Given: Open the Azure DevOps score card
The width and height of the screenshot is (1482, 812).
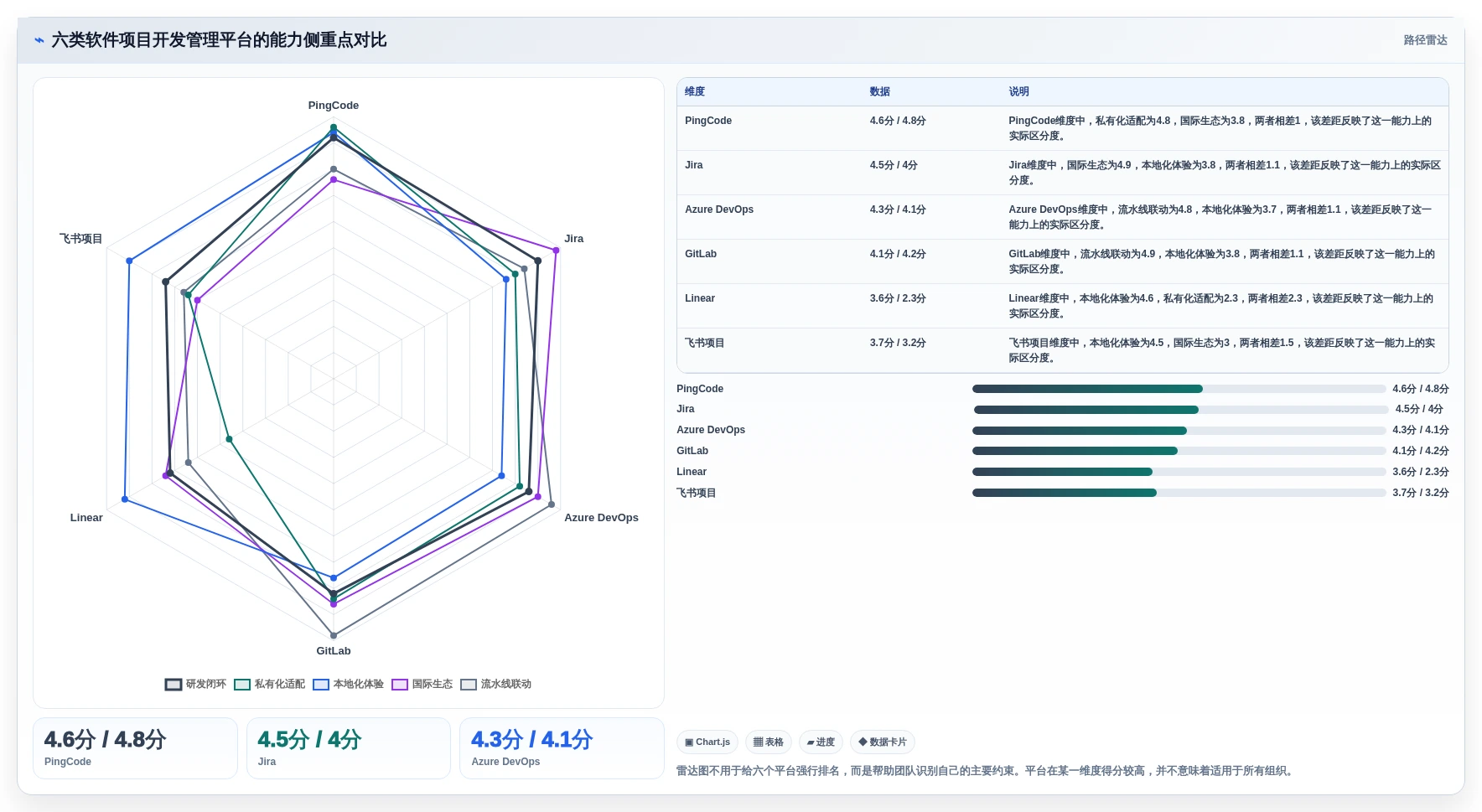Looking at the screenshot, I should (x=562, y=748).
